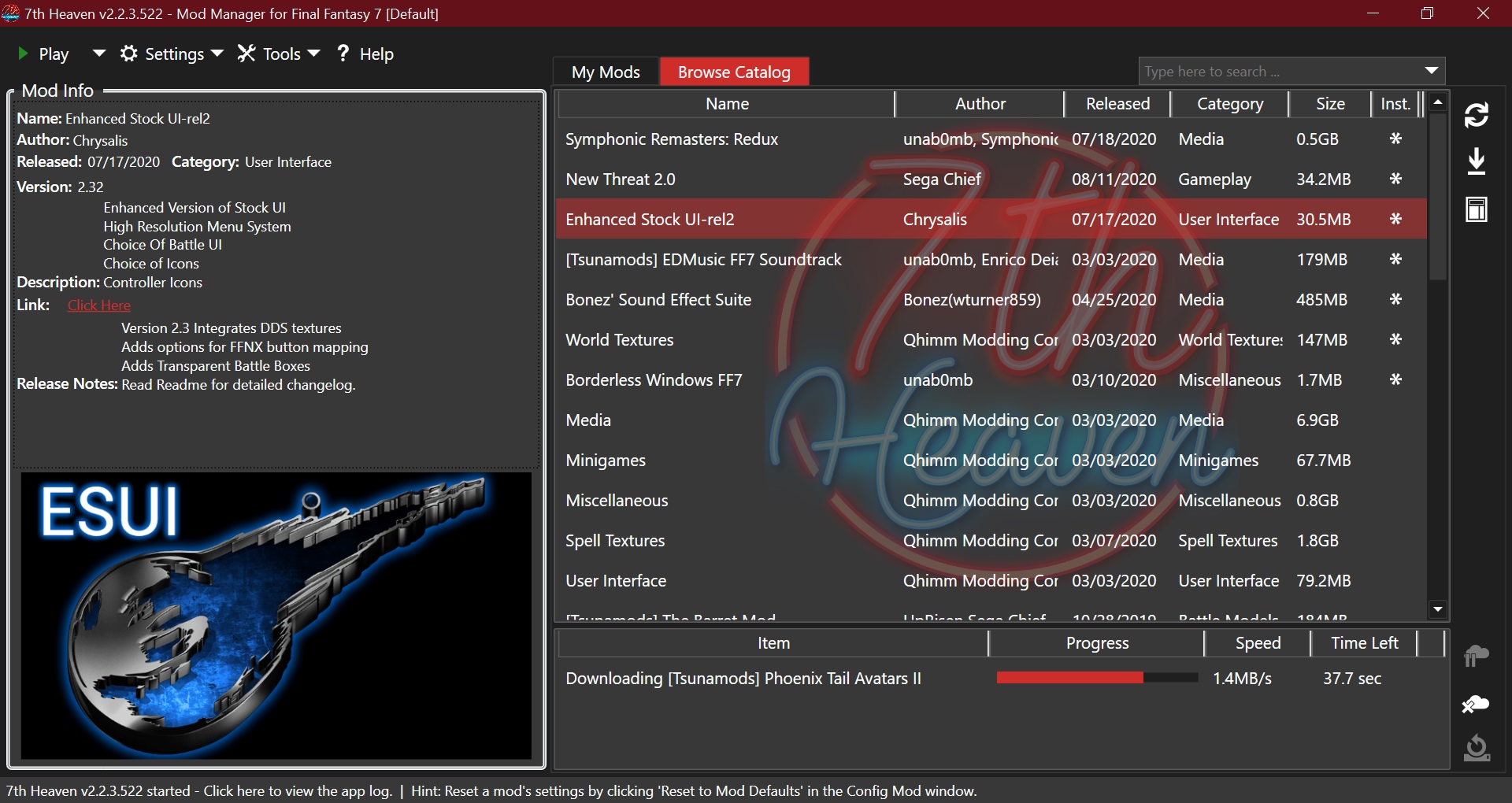Select the 'New Threat 2.0' mod row
Screen dimensions: 1512x803
click(x=991, y=179)
